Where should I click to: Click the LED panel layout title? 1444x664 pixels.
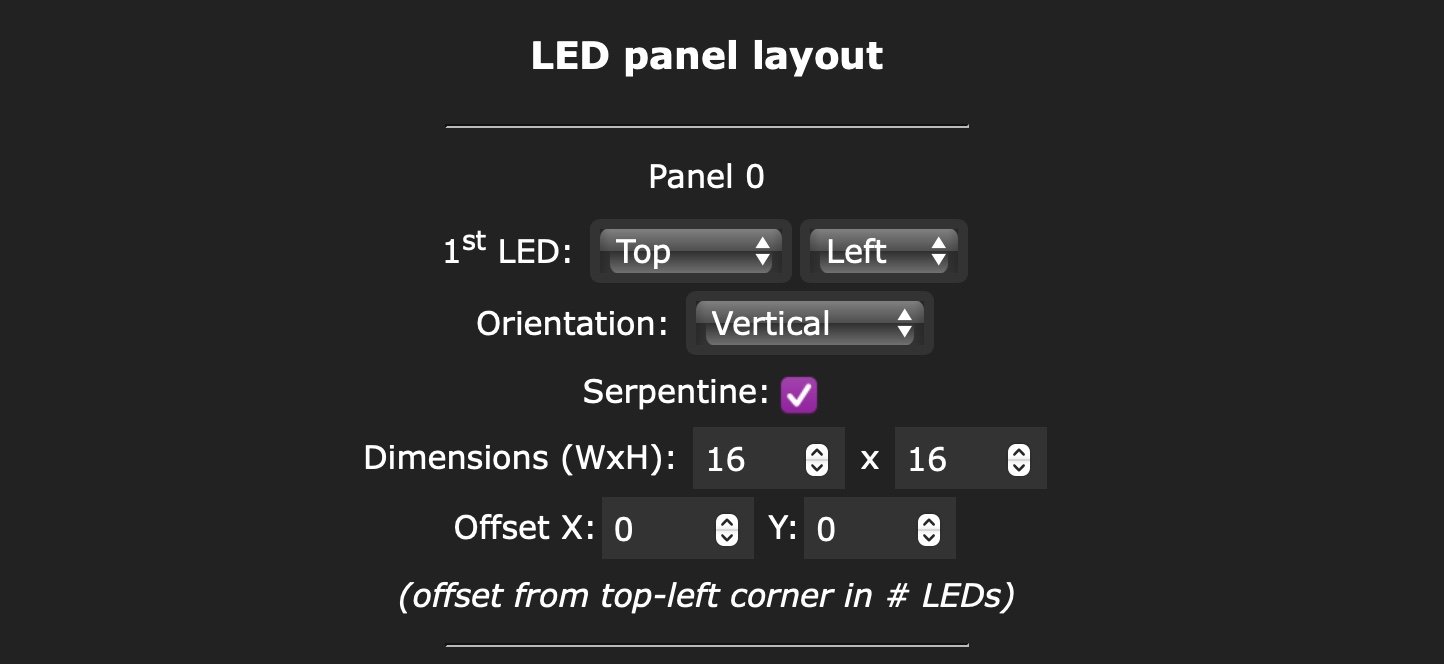[x=707, y=56]
